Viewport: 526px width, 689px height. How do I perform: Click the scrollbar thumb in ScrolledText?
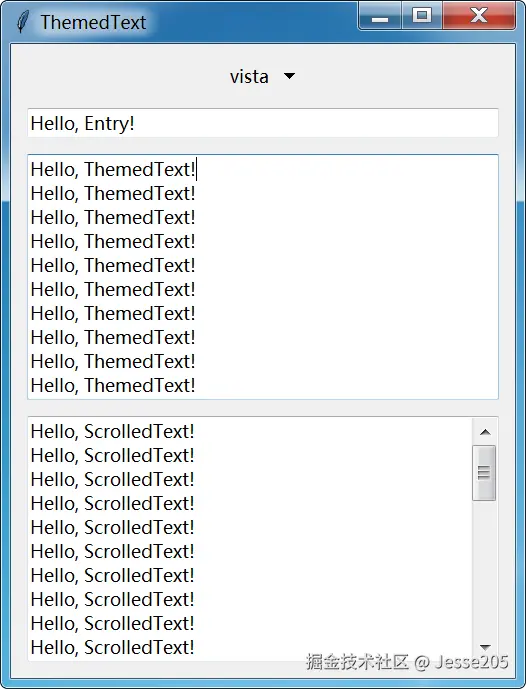[484, 473]
